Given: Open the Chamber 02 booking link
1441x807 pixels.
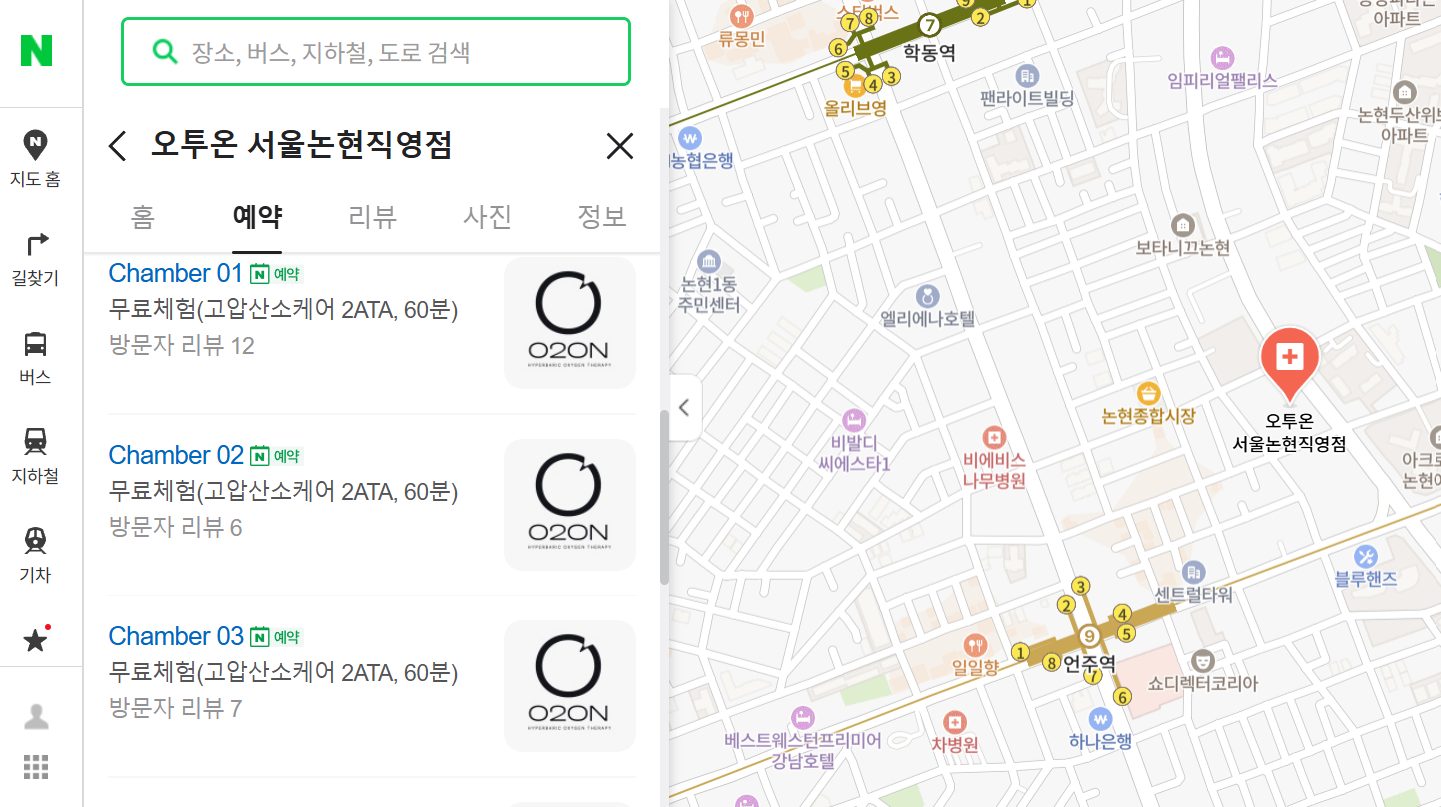Looking at the screenshot, I should (176, 455).
